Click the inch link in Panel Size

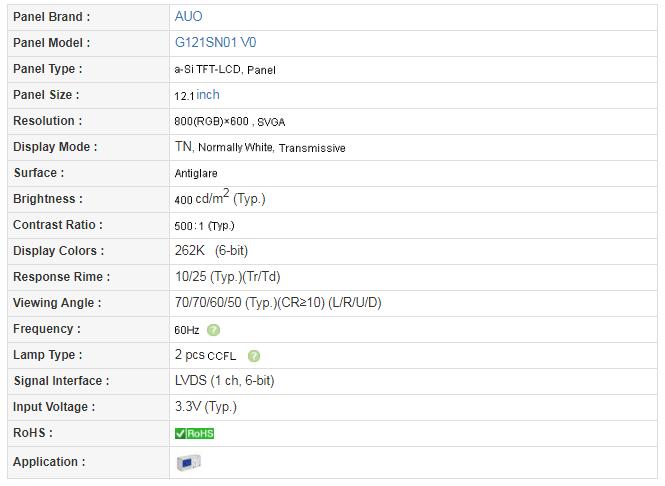208,95
